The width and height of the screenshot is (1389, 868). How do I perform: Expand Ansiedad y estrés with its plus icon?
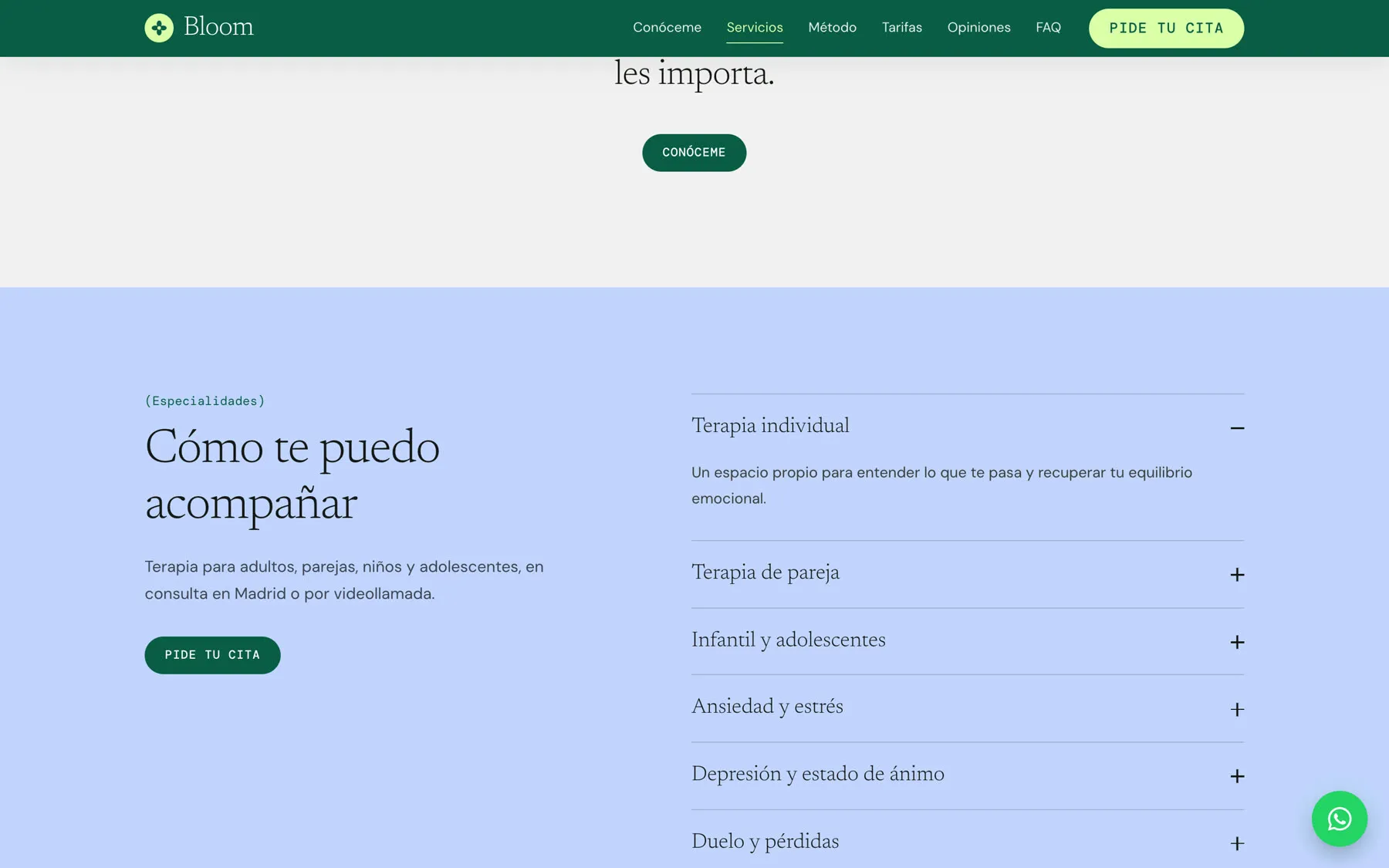click(1237, 709)
